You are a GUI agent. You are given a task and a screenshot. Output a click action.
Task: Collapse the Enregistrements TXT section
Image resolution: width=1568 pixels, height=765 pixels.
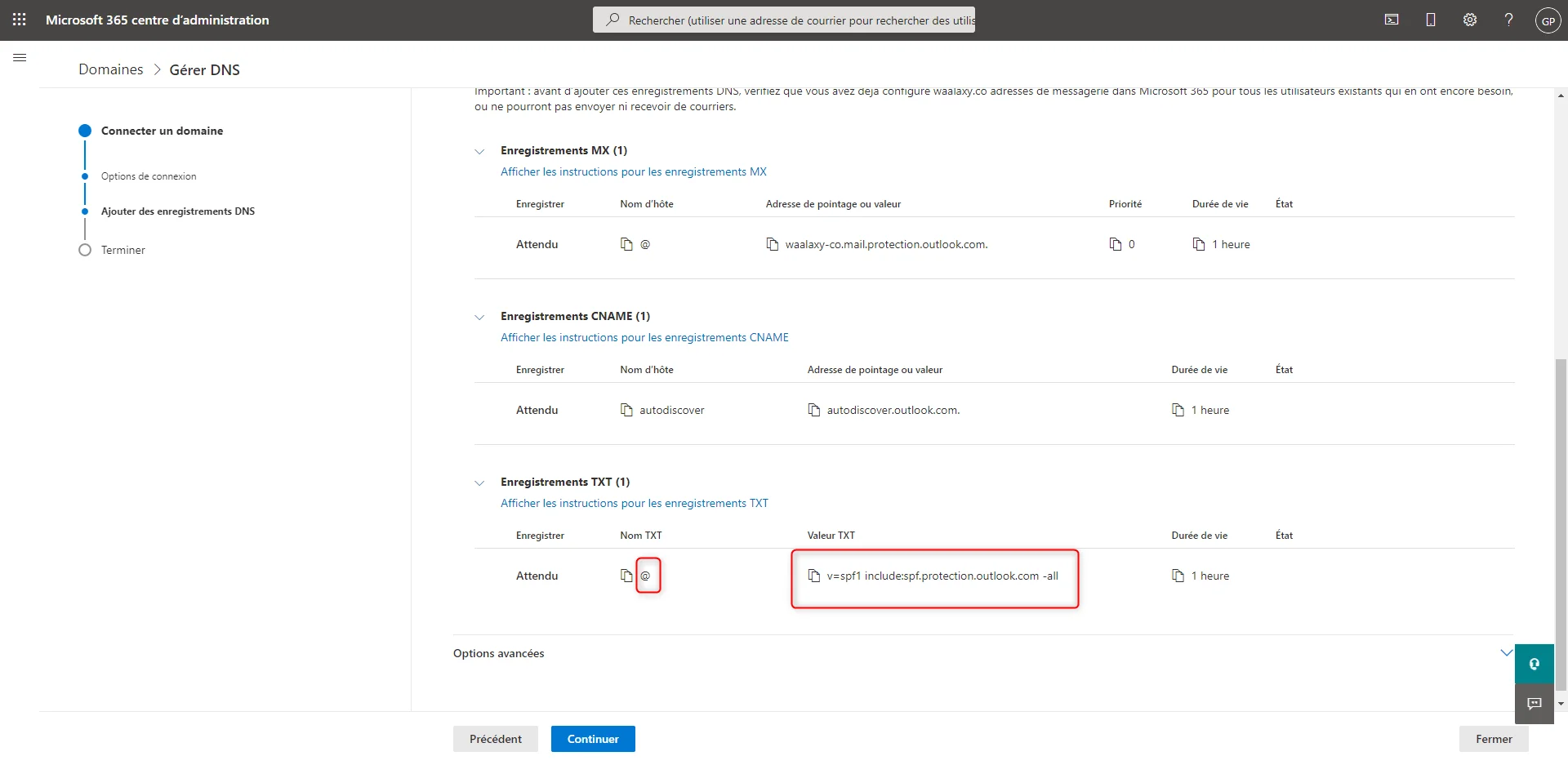tap(479, 483)
